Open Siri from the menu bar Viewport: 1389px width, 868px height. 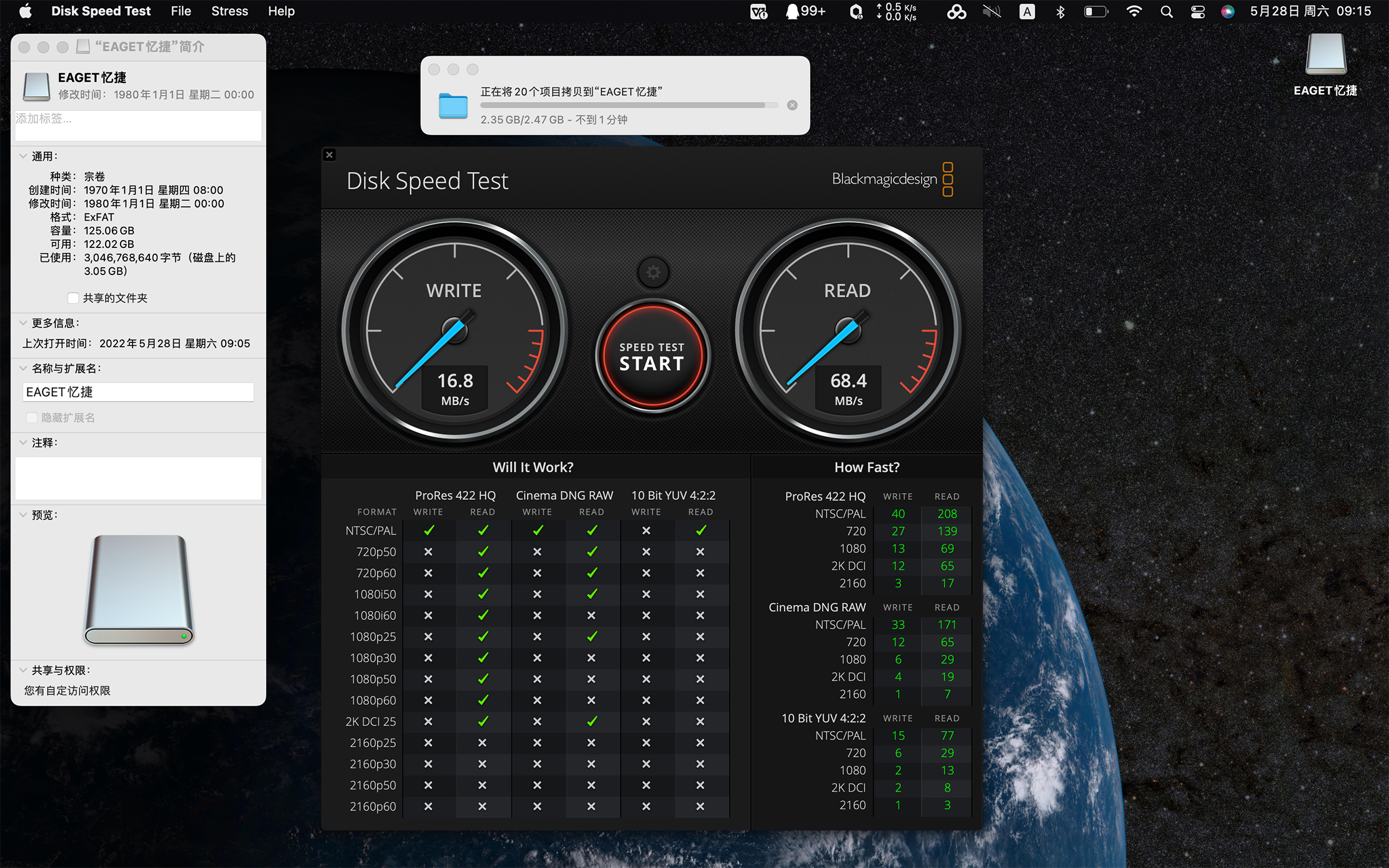(1228, 11)
